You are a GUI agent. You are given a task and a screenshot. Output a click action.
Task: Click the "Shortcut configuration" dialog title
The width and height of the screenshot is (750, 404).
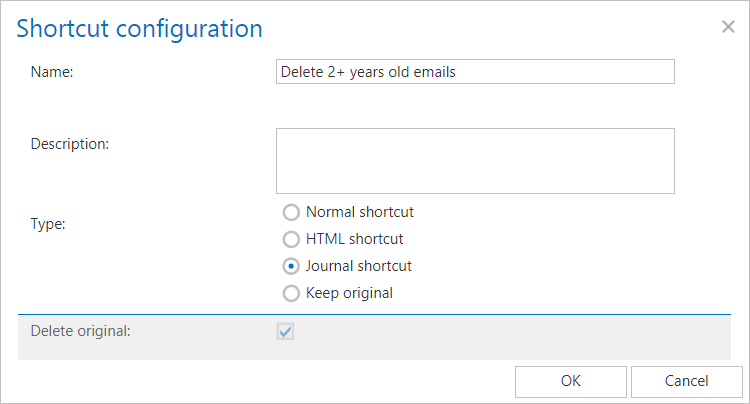pos(140,28)
